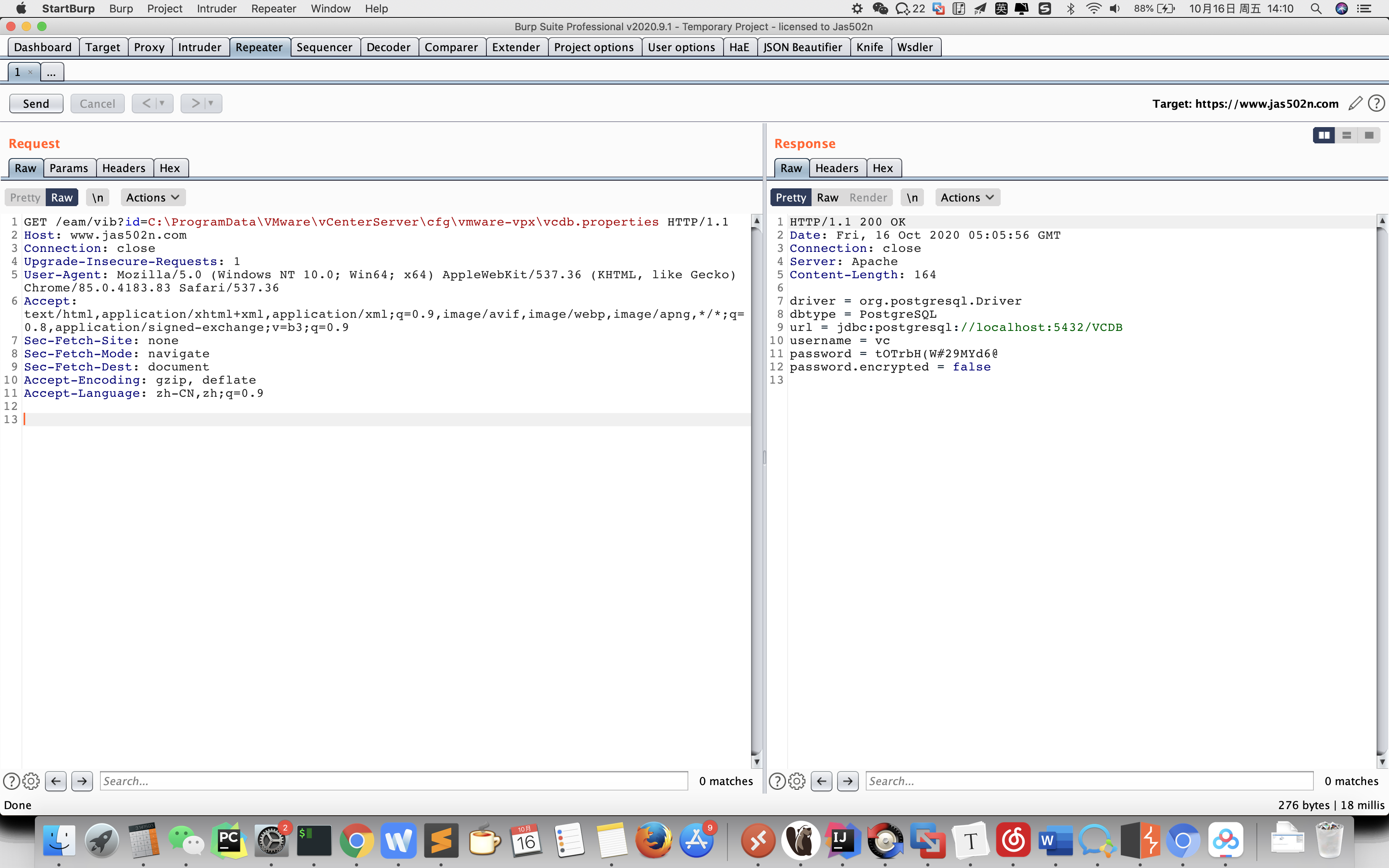Image resolution: width=1389 pixels, height=868 pixels.
Task: Switch to the JSON Beautifier tab
Action: [x=802, y=47]
